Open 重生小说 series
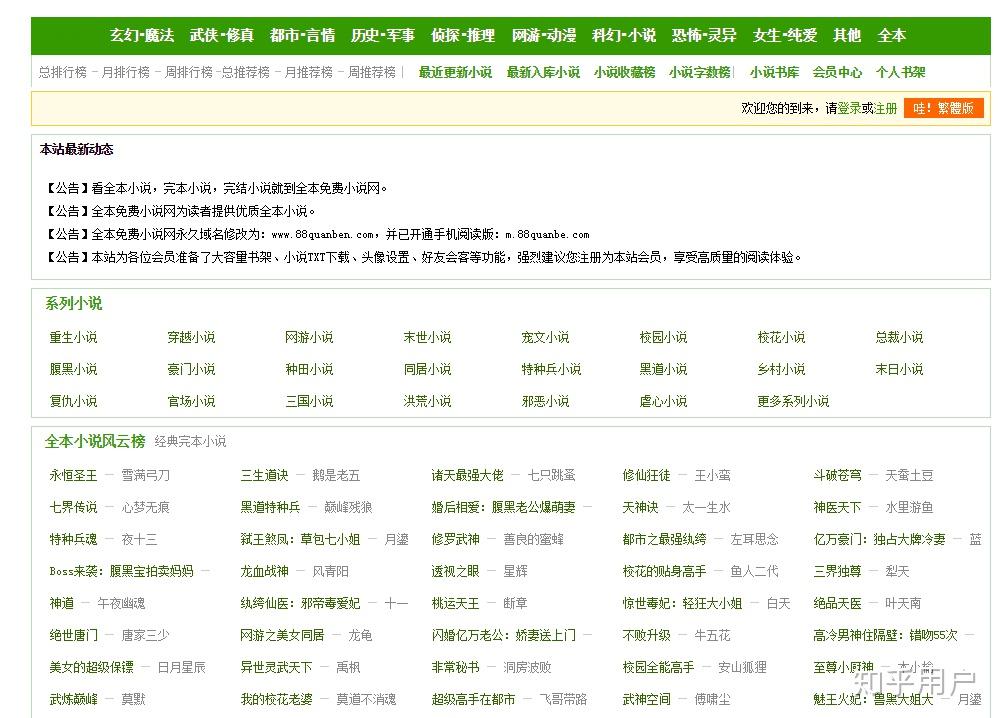 73,337
